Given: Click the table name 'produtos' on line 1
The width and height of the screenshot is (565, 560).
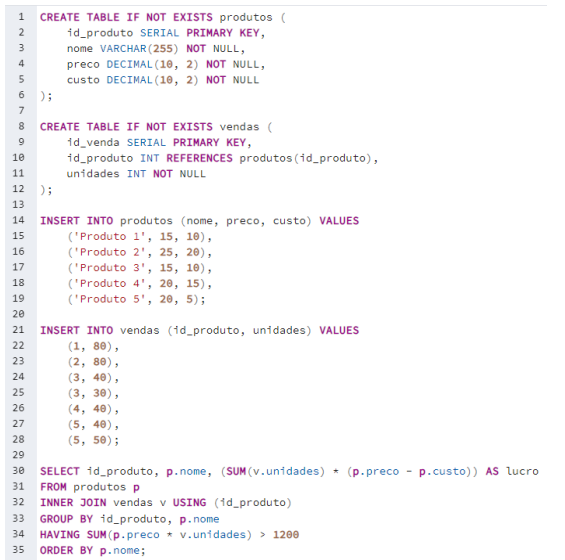Looking at the screenshot, I should pos(246,17).
